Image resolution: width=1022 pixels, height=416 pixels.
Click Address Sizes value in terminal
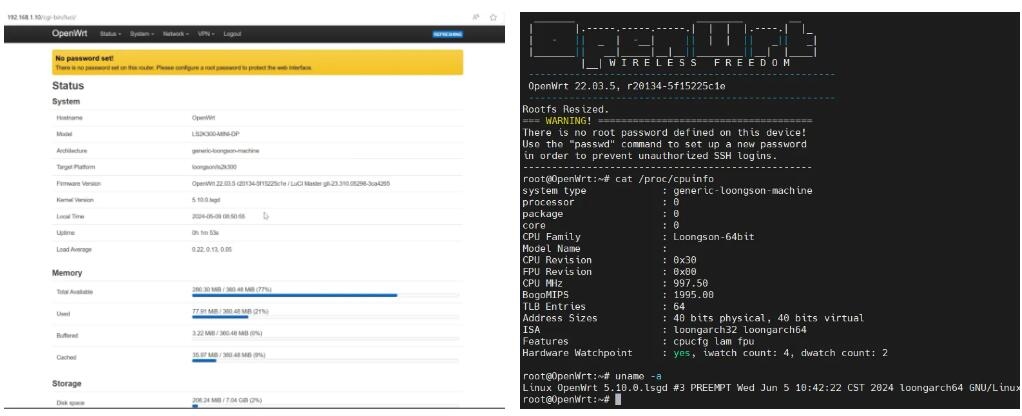click(768, 318)
